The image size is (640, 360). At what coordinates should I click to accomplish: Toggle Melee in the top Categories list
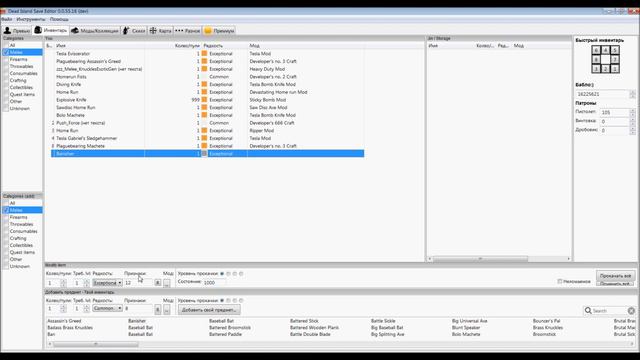pos(6,52)
